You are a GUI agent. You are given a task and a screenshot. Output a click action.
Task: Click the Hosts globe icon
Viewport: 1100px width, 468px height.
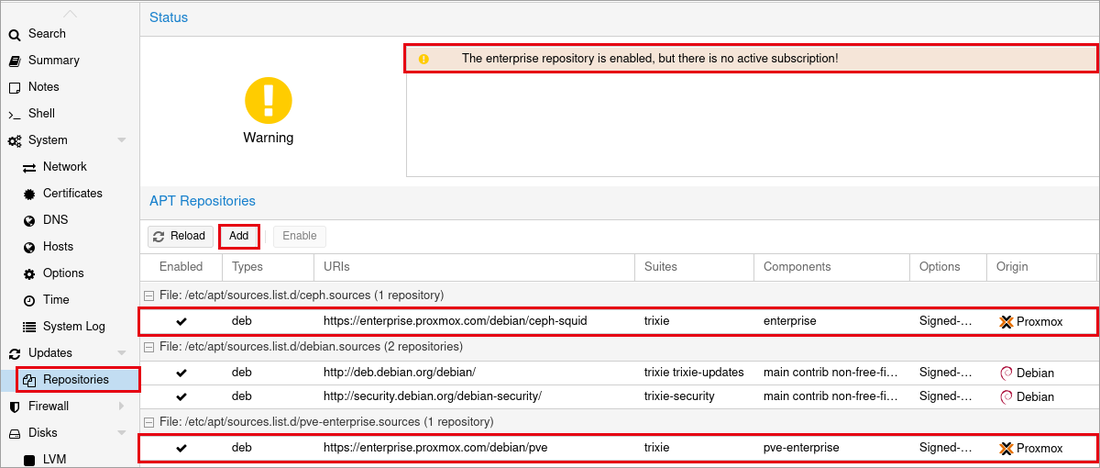pos(29,248)
